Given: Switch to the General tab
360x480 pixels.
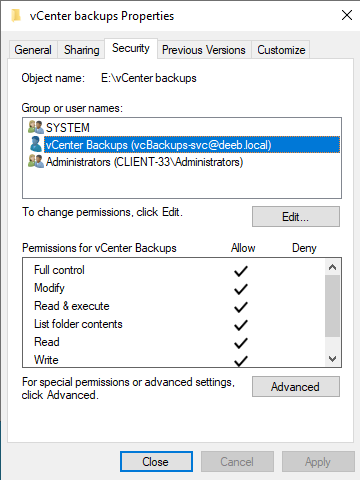Looking at the screenshot, I should pos(33,50).
